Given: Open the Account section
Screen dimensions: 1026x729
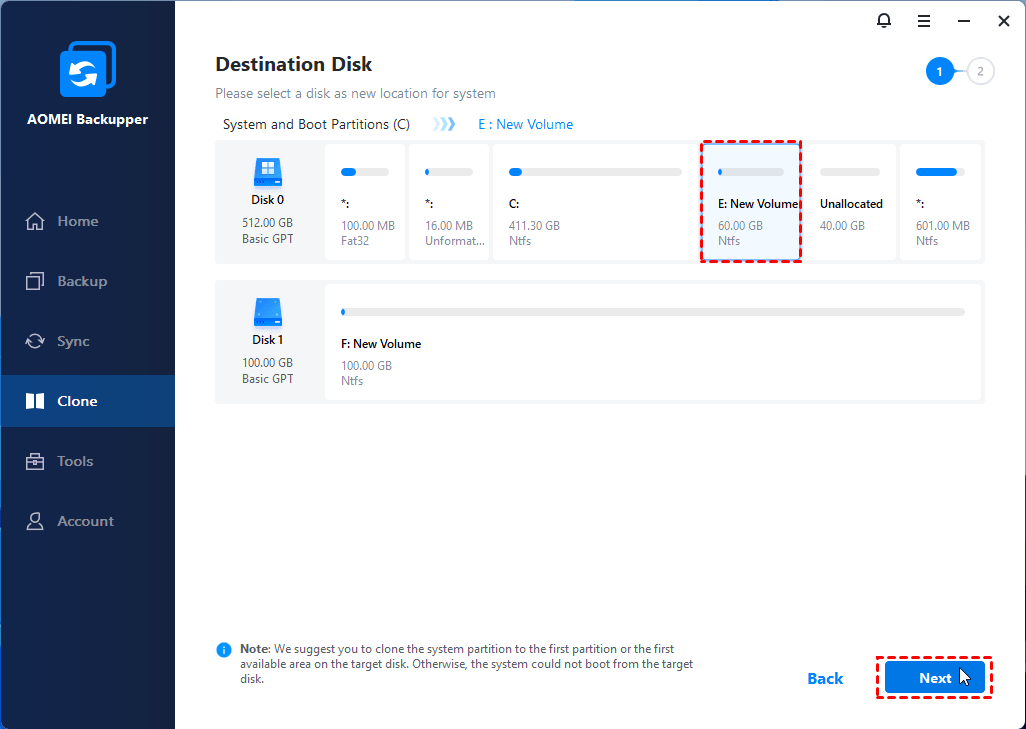Looking at the screenshot, I should (88, 521).
